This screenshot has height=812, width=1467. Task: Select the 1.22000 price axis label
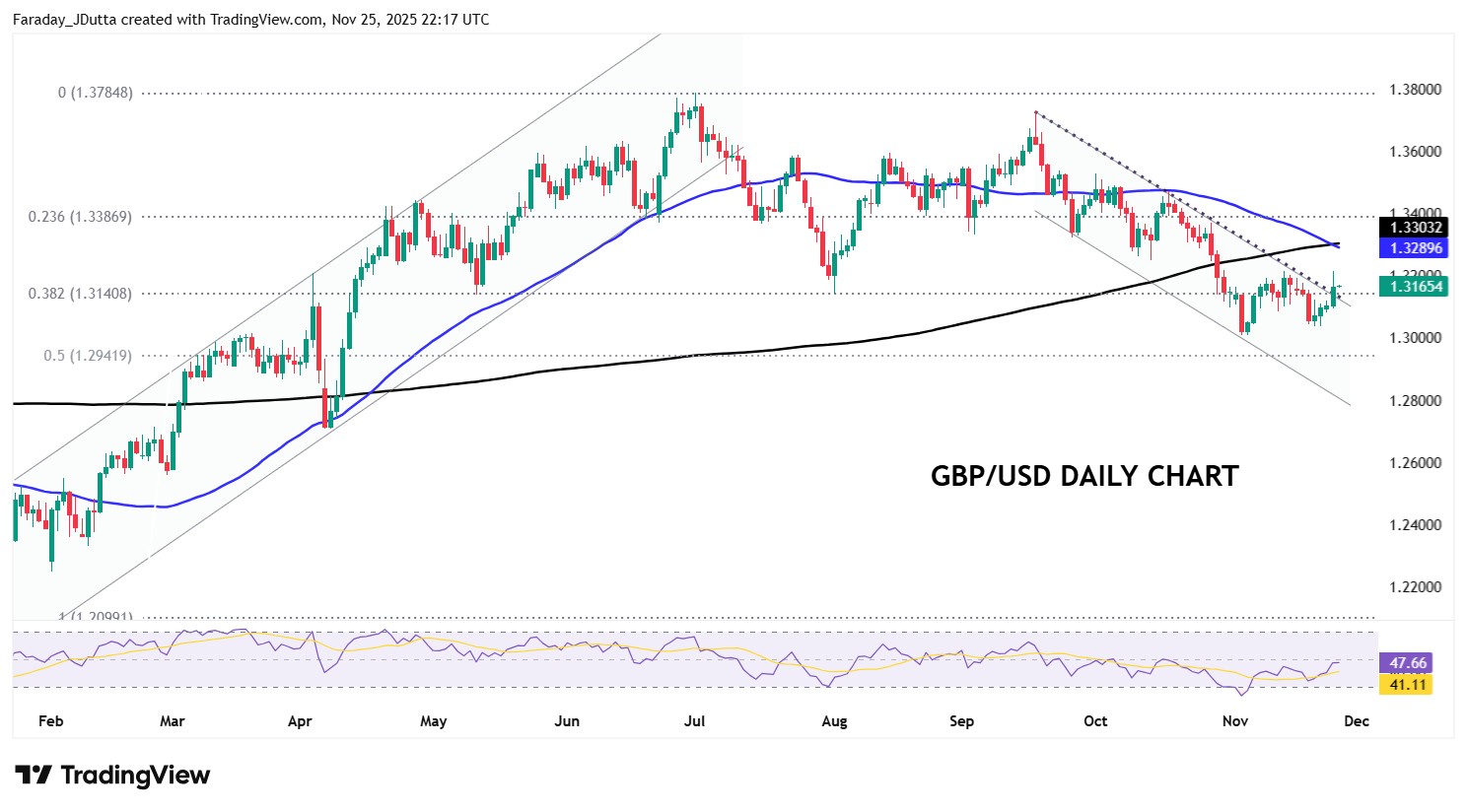click(1415, 587)
